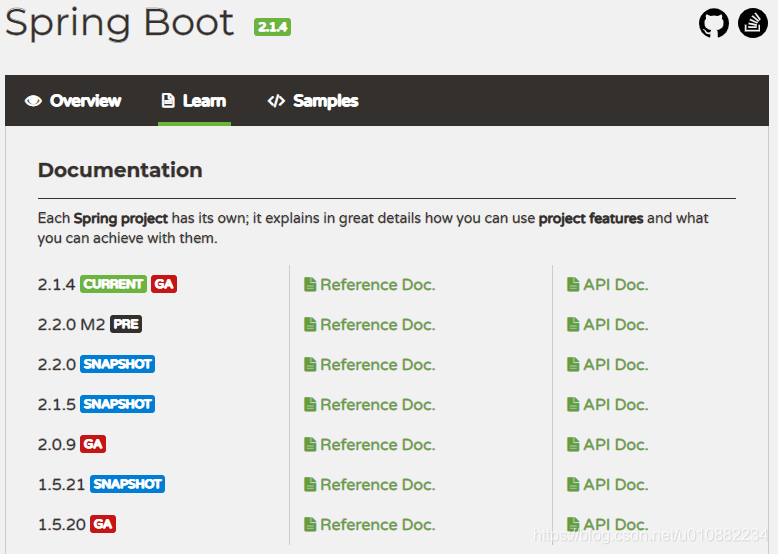Click the file icon for 2.0.9 Reference Doc.

(x=310, y=444)
